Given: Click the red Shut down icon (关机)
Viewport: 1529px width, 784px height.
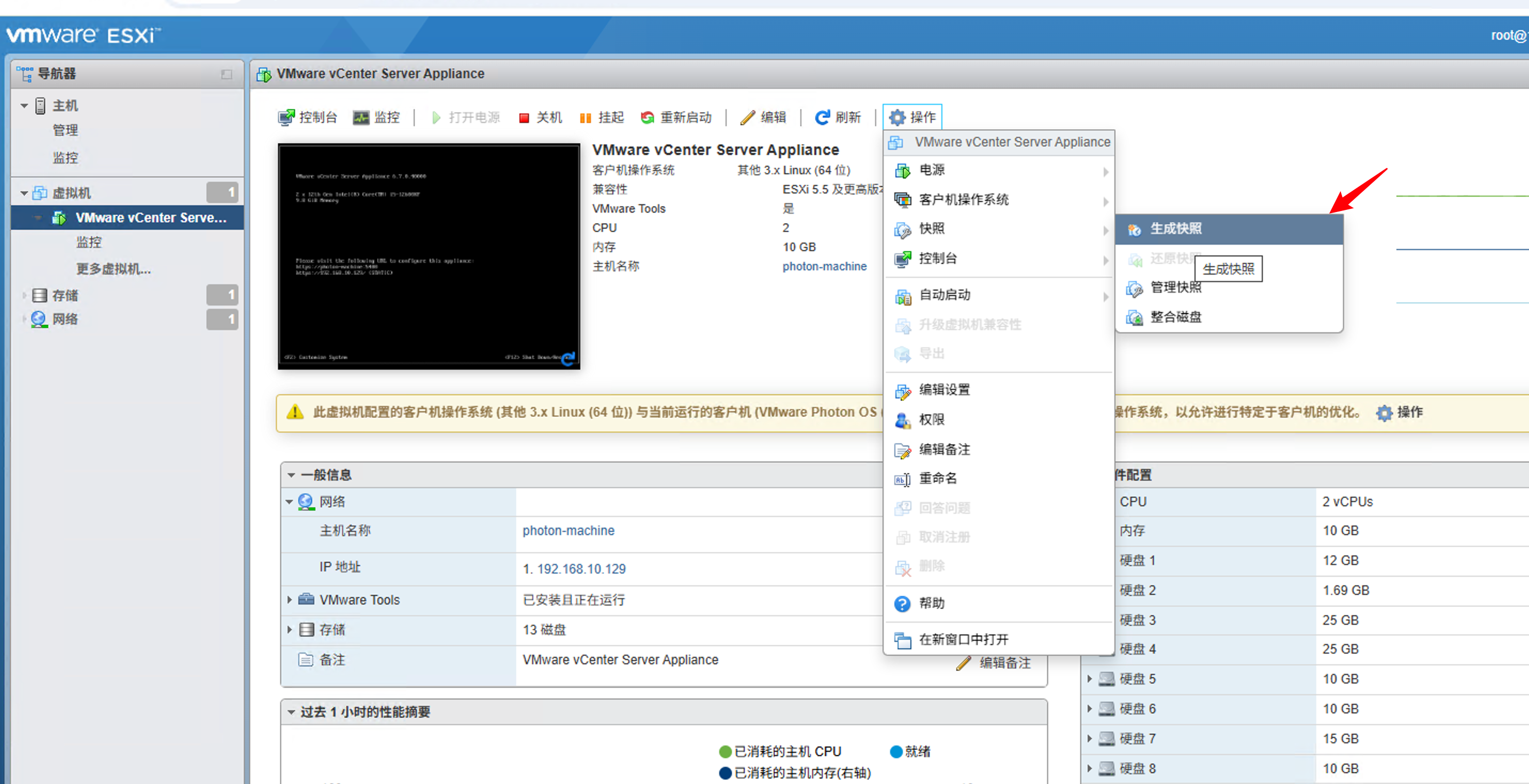Looking at the screenshot, I should [524, 118].
